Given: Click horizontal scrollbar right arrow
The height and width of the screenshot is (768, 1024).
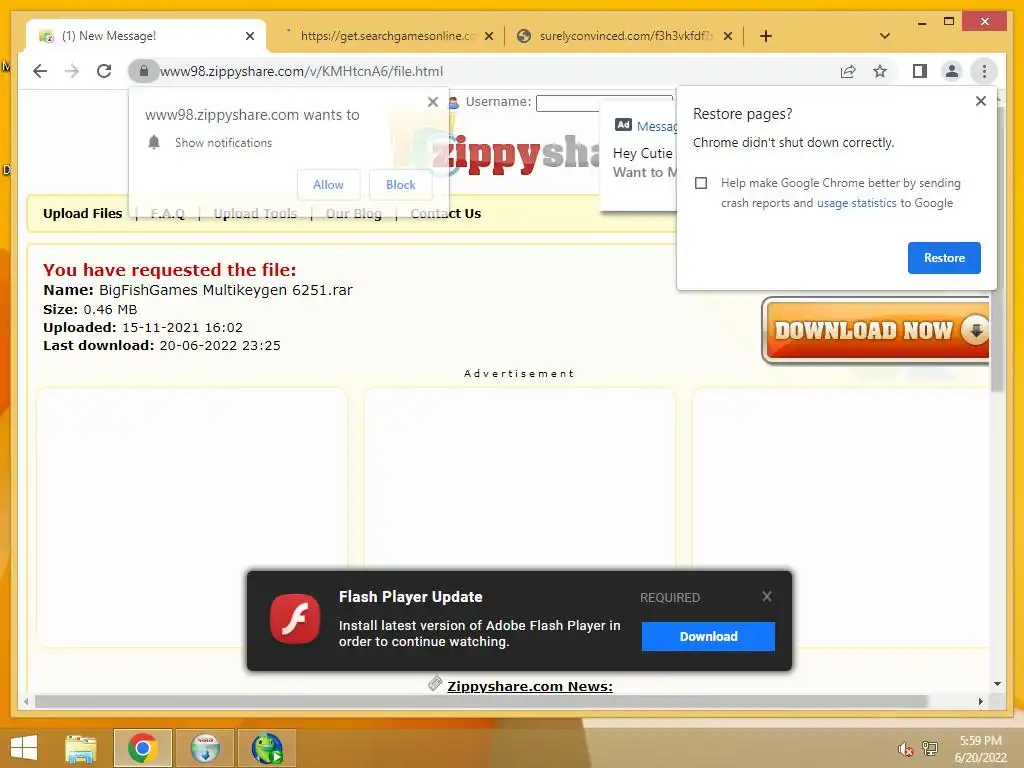Looking at the screenshot, I should coord(980,701).
